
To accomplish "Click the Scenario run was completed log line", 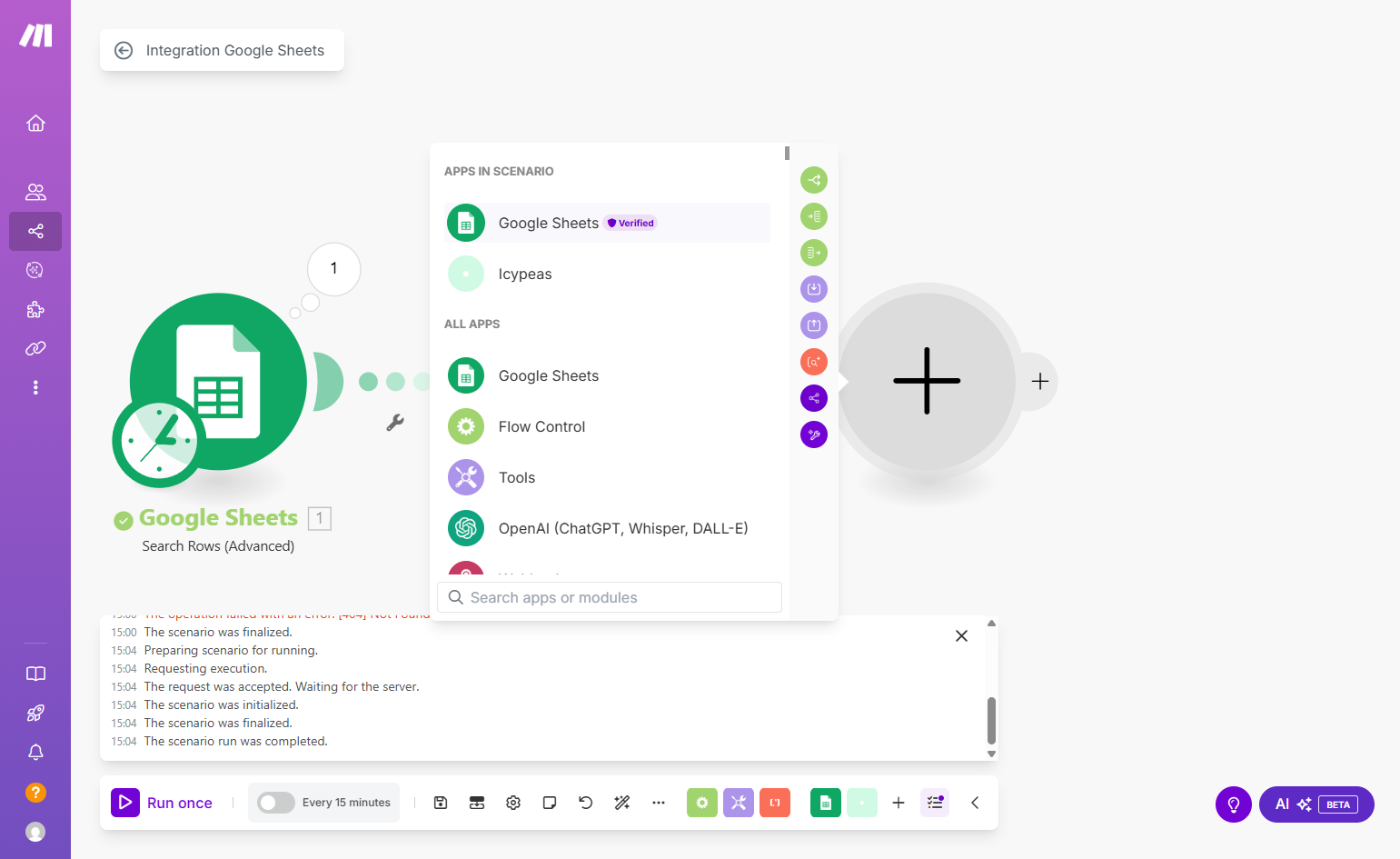I will tap(236, 742).
